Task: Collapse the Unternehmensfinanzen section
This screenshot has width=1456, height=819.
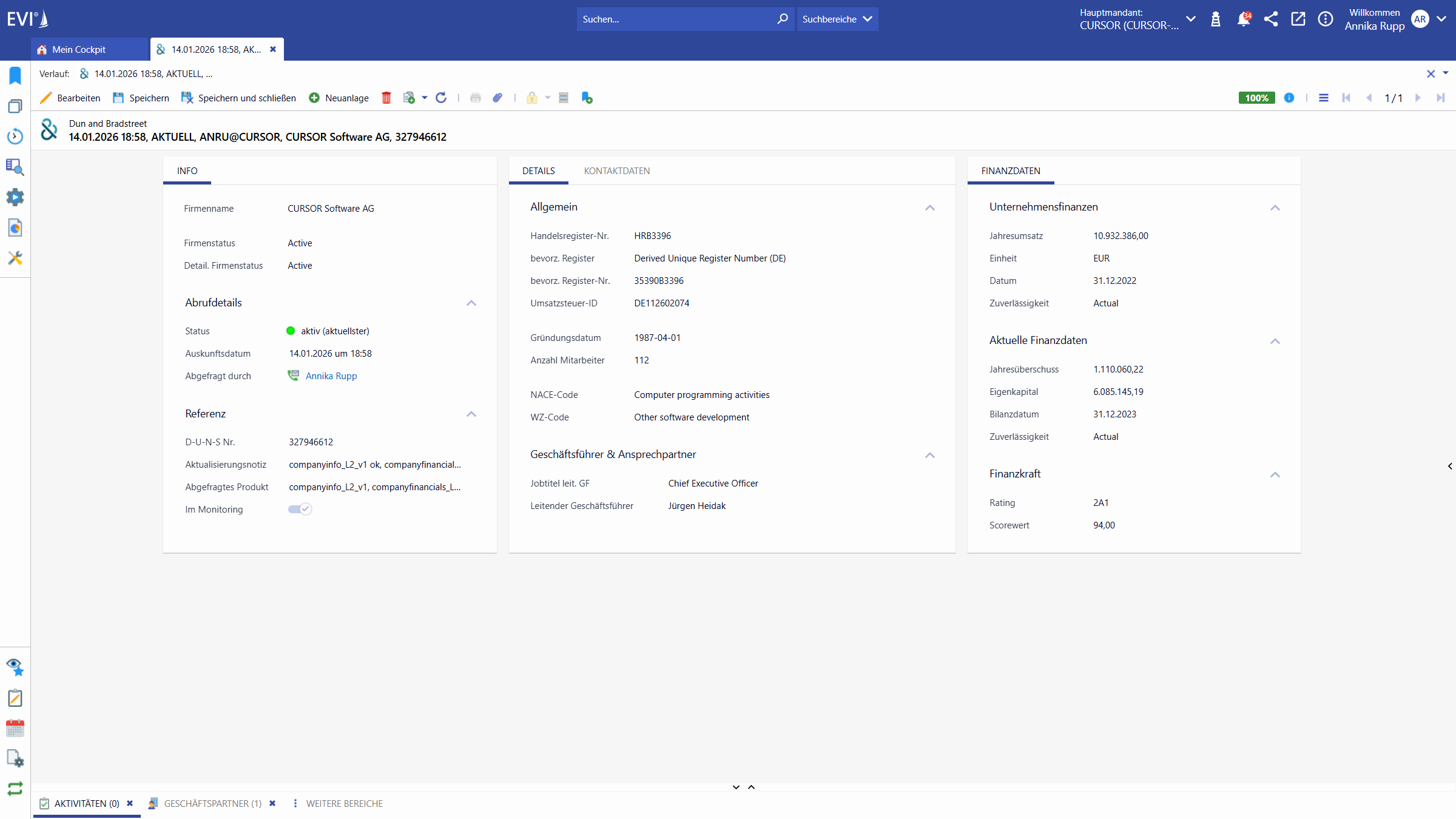Action: click(x=1275, y=208)
